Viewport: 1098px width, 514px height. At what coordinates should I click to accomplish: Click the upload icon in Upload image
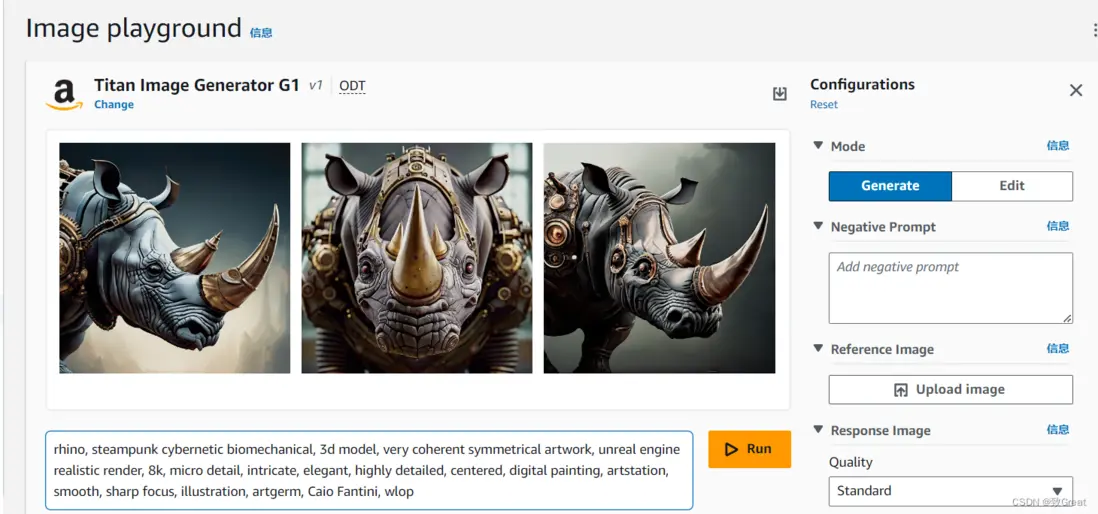click(x=900, y=390)
